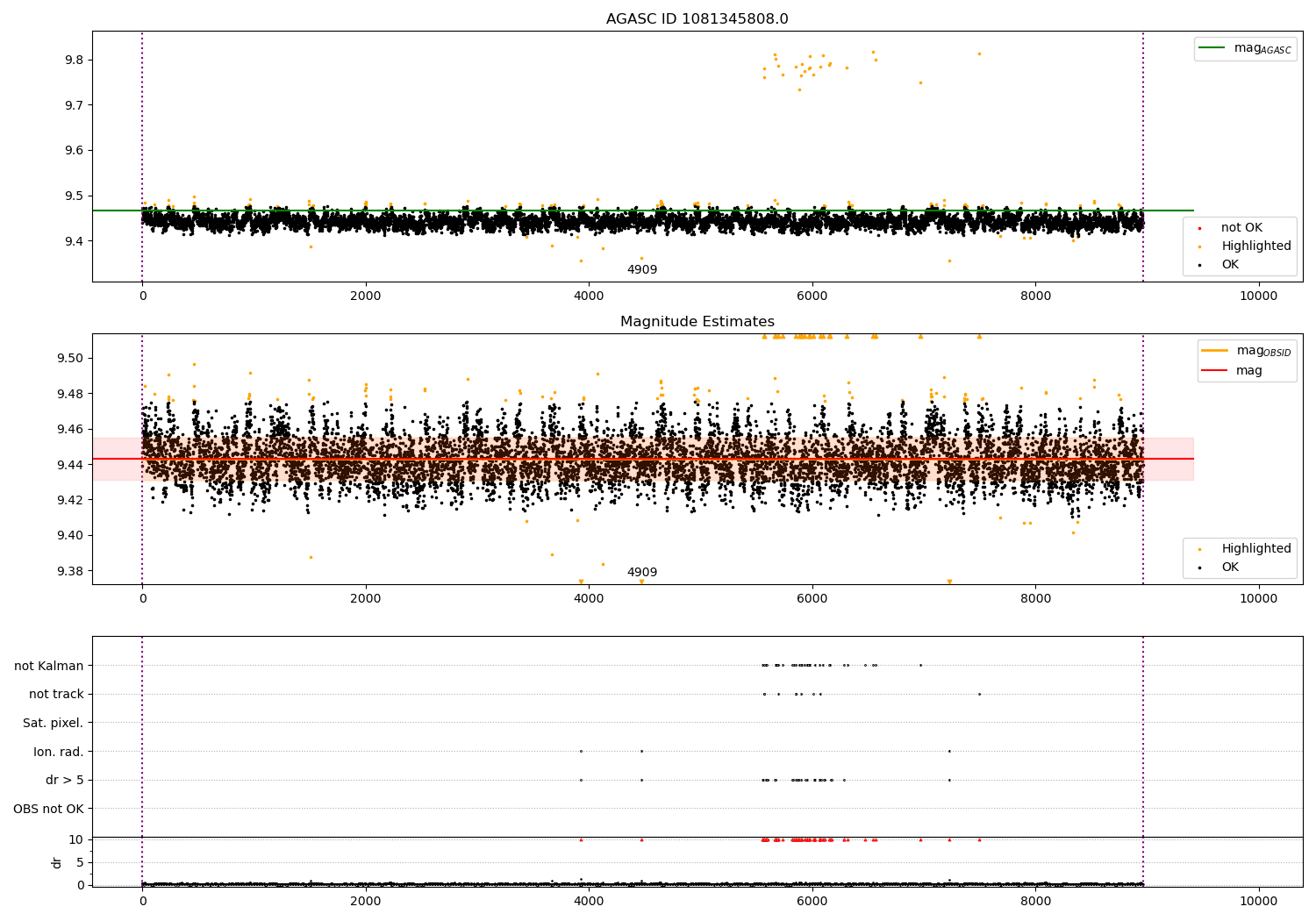
Task: Click the '9.38' y-axis tick label
Action: pos(70,571)
